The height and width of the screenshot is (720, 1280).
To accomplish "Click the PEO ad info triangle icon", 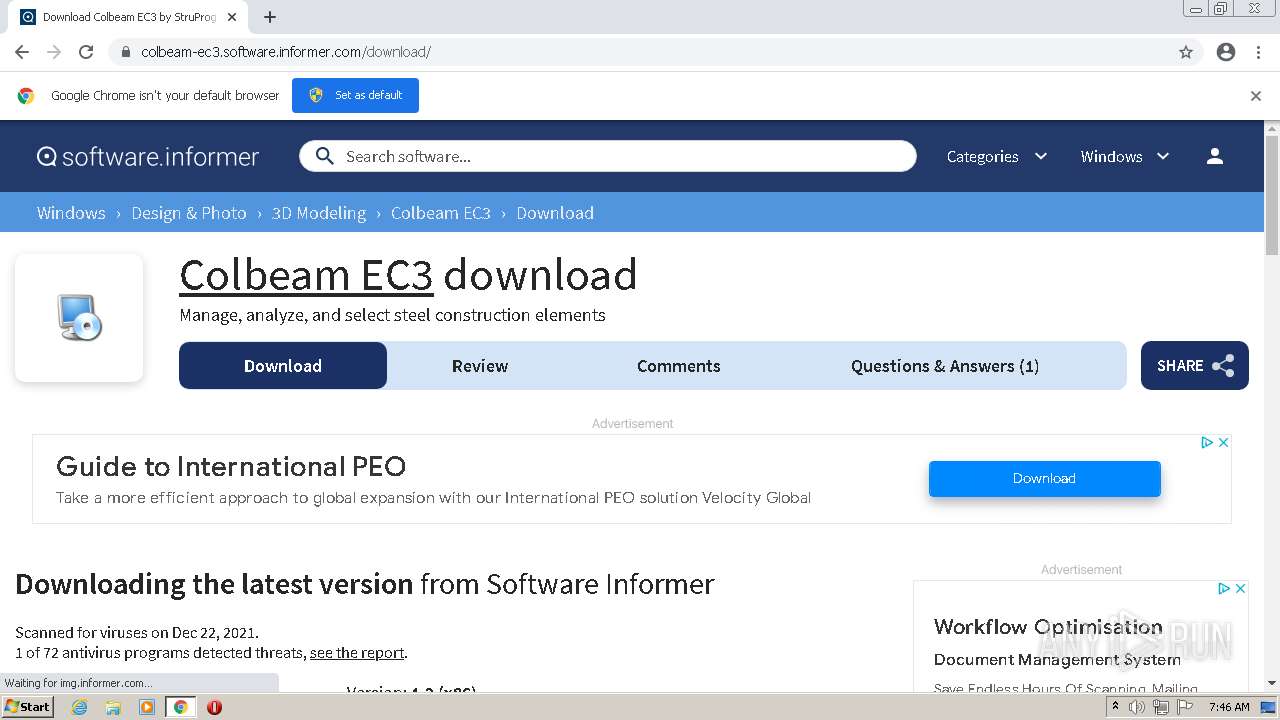I will point(1207,442).
